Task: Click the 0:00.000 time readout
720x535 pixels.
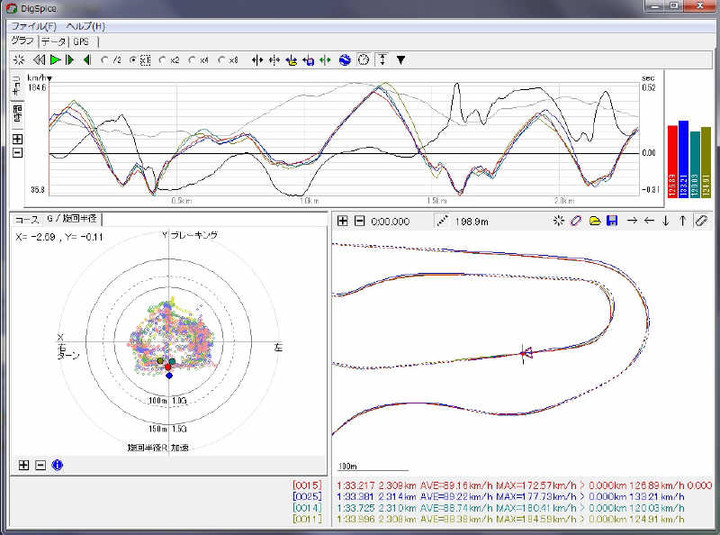Action: click(390, 221)
